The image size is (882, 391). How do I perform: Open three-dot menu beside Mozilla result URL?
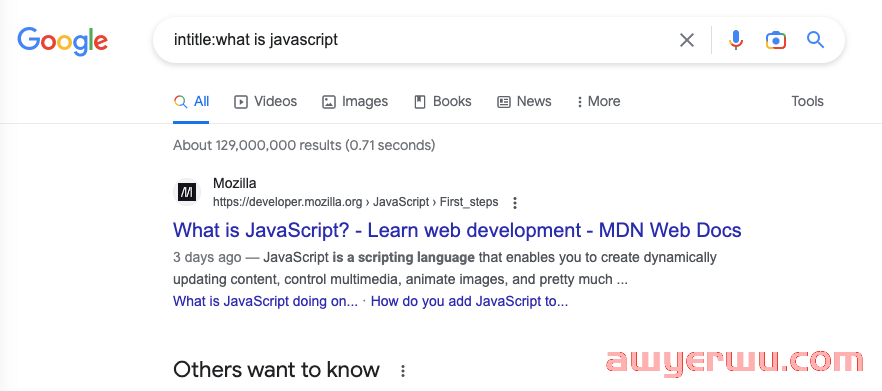coord(514,203)
